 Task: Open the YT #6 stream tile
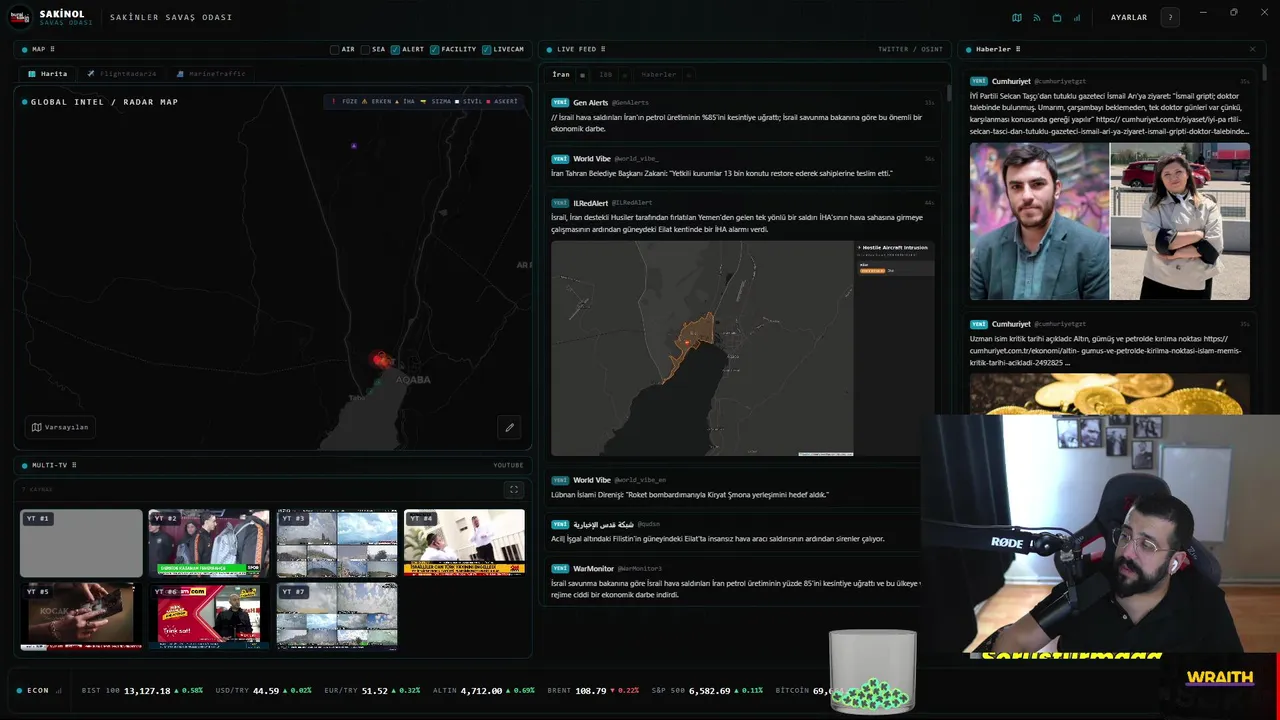coord(209,616)
